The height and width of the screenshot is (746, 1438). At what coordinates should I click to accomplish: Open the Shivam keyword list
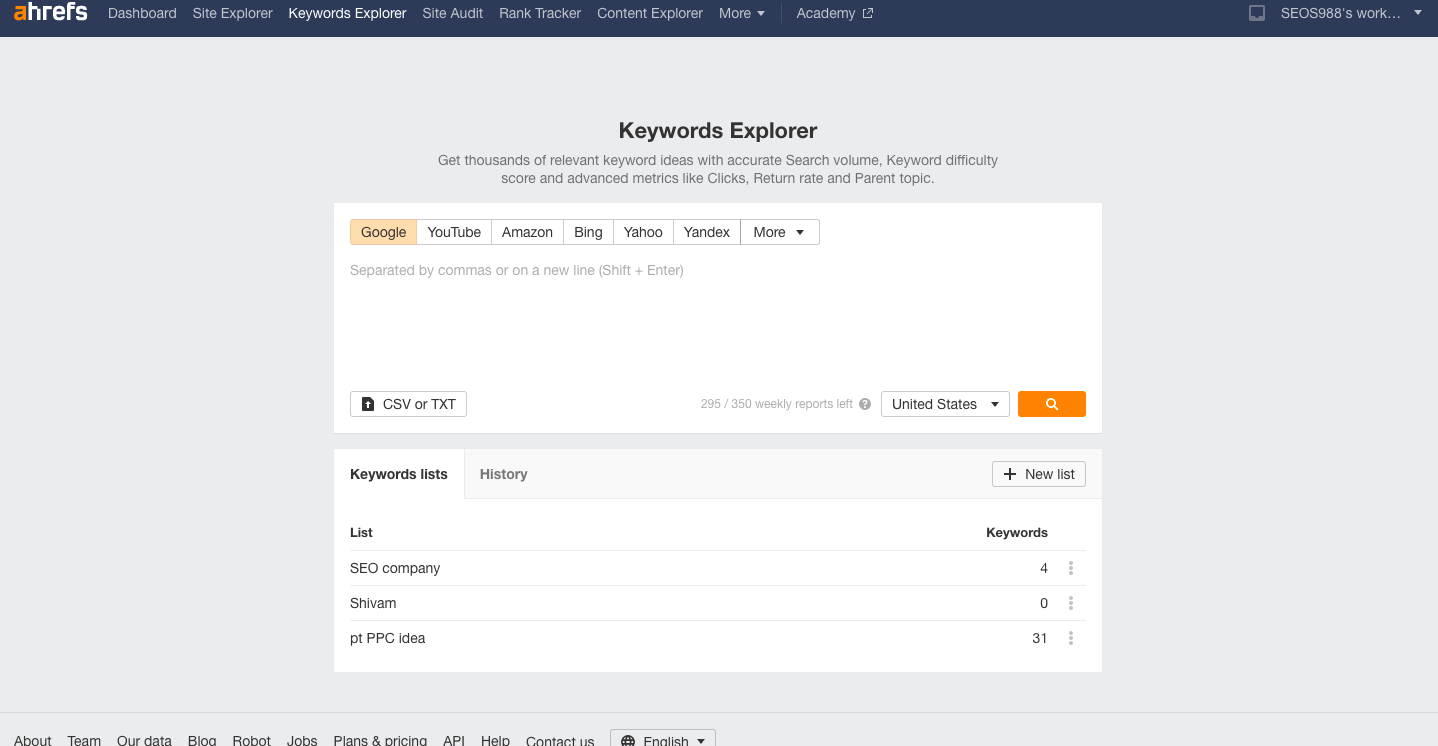coord(373,603)
